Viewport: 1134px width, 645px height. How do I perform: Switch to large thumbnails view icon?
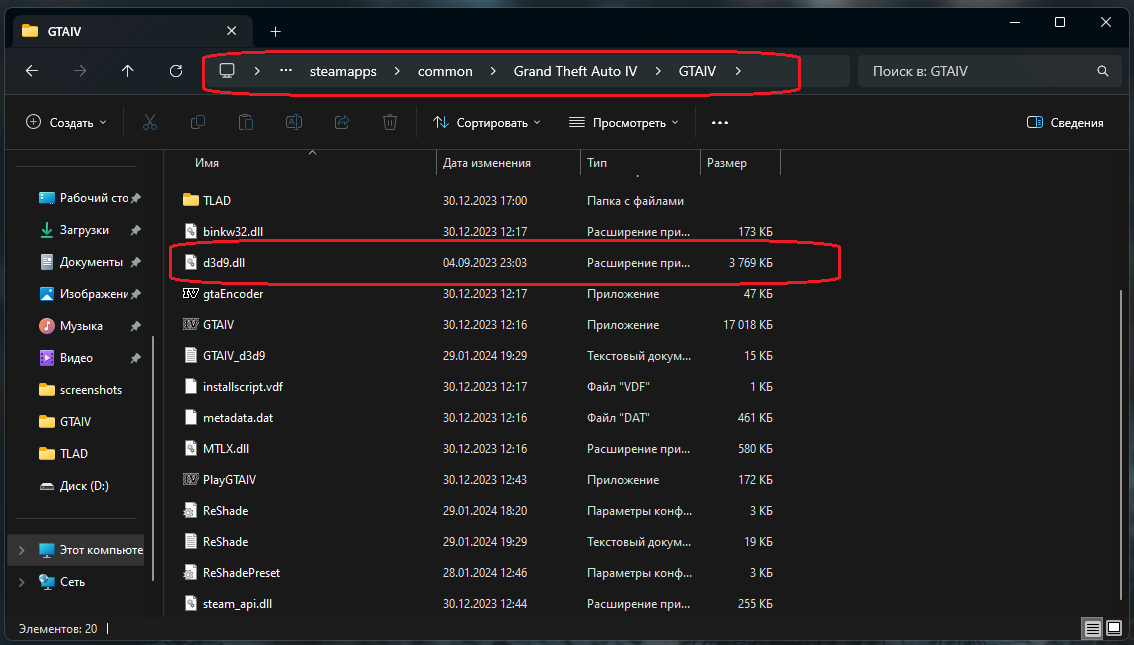(1114, 628)
